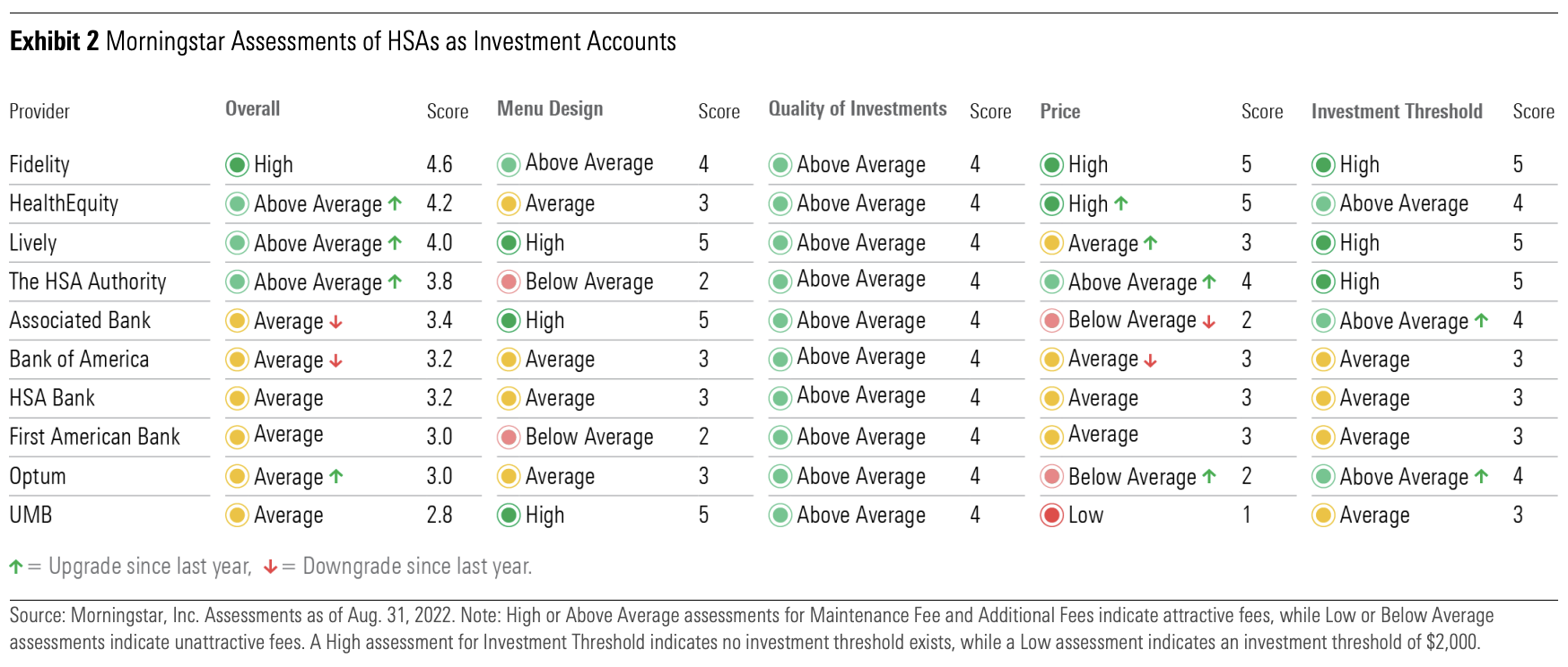Click the downgrade arrow beside Bank of America's price
The width and height of the screenshot is (1568, 667).
pos(1151,360)
